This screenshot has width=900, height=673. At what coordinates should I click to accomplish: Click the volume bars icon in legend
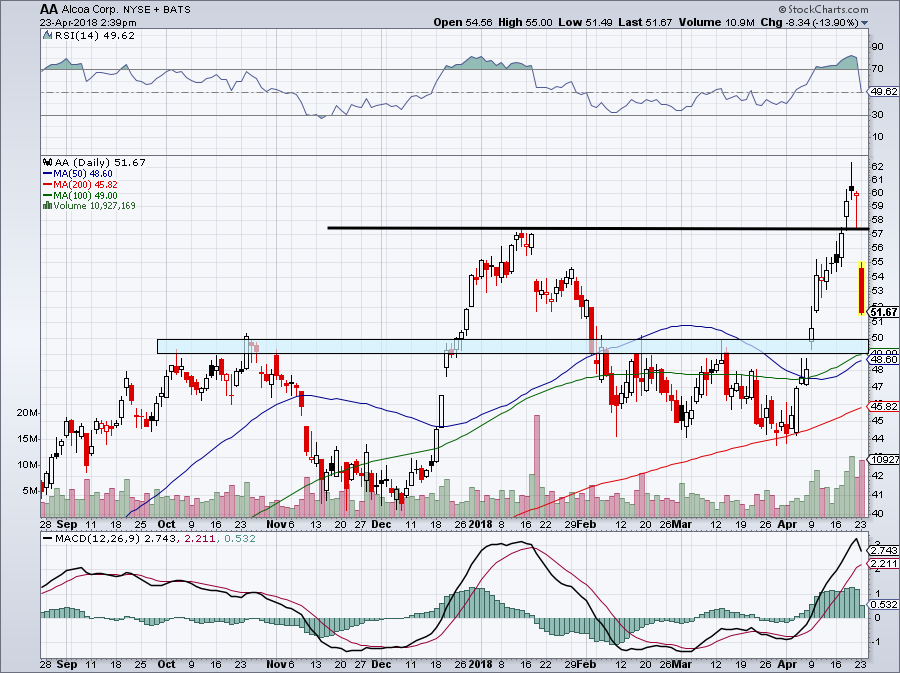(48, 205)
